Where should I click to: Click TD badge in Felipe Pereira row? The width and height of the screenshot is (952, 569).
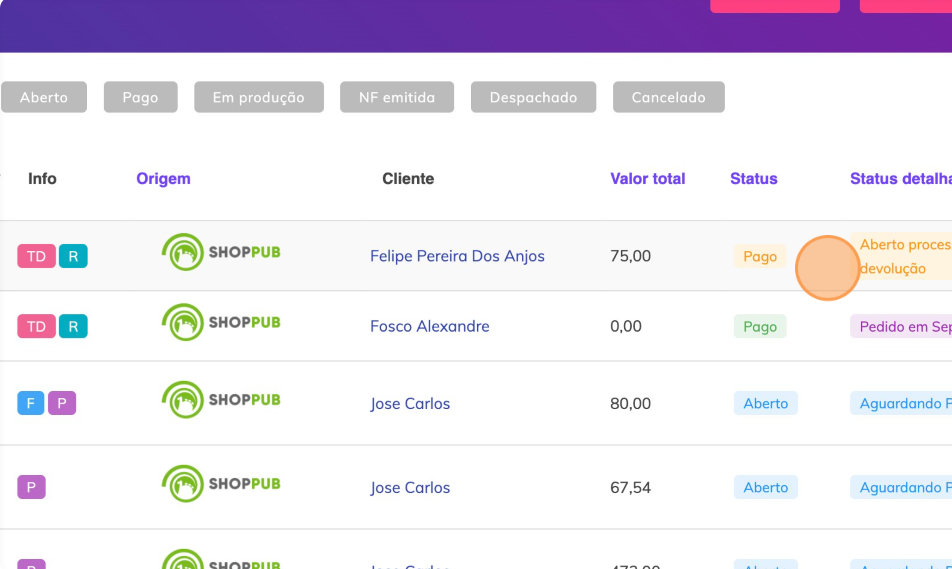36,256
